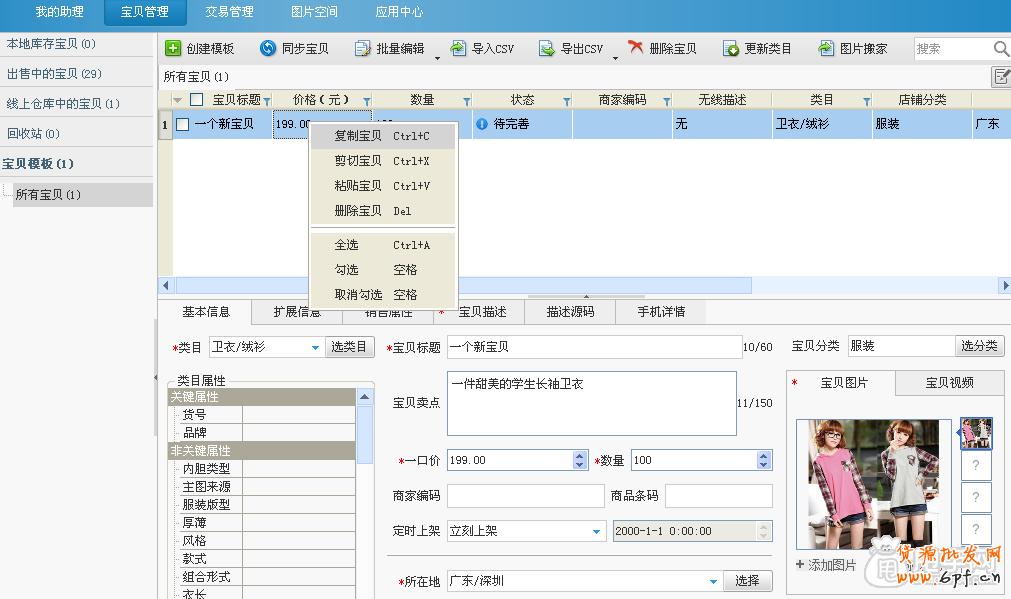Click the search magnifier icon
Viewport: 1011px width, 599px height.
1000,48
